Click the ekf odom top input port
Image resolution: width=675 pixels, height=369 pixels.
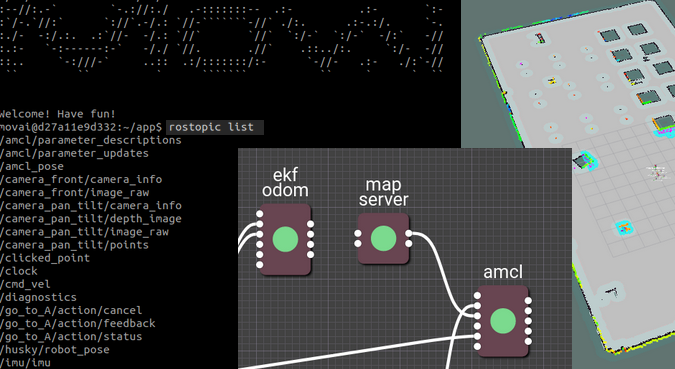[x=260, y=214]
